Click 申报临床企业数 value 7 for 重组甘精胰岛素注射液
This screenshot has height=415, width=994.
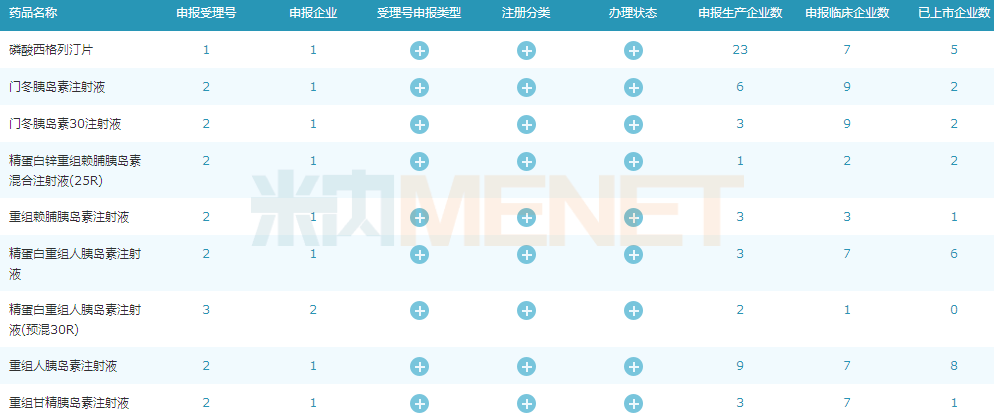tap(847, 403)
